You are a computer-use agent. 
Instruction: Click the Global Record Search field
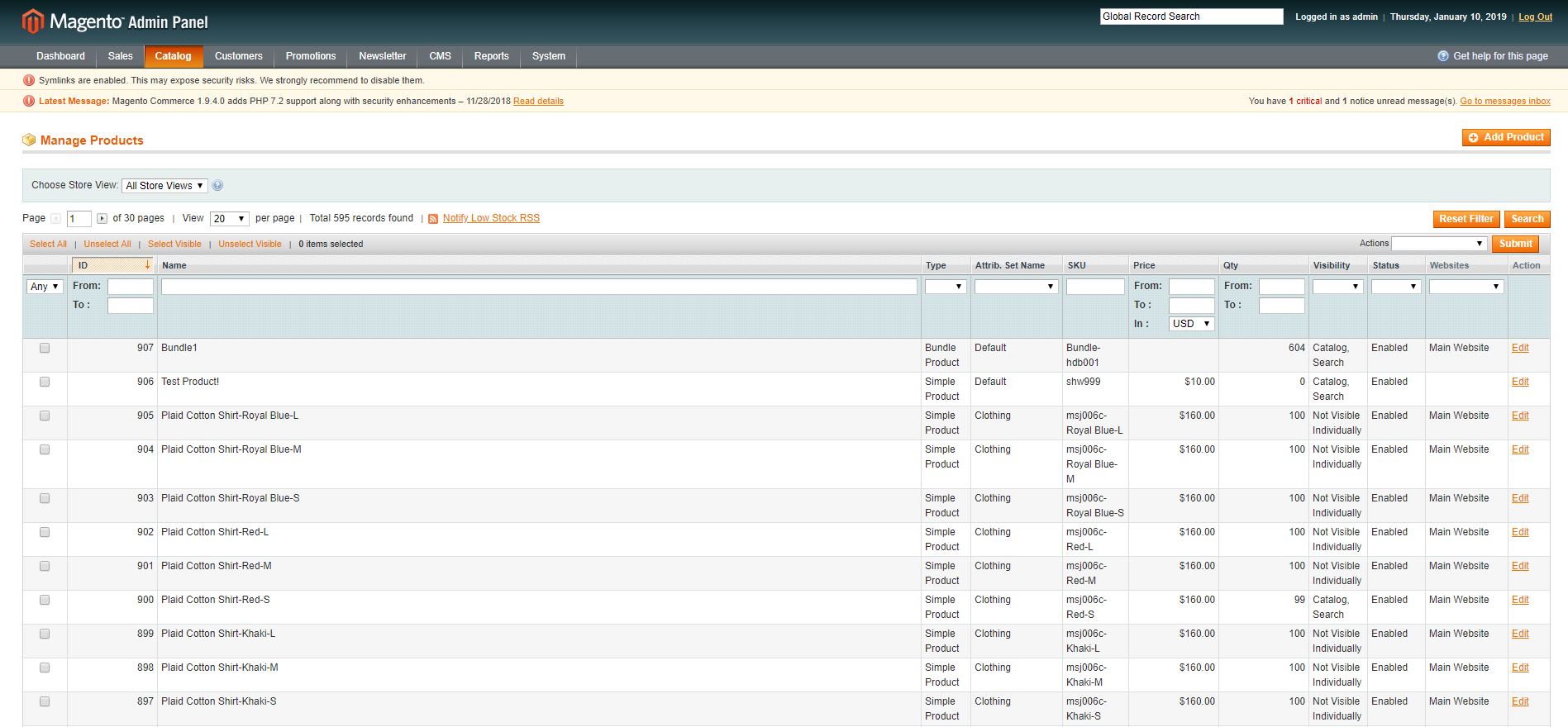tap(1190, 17)
